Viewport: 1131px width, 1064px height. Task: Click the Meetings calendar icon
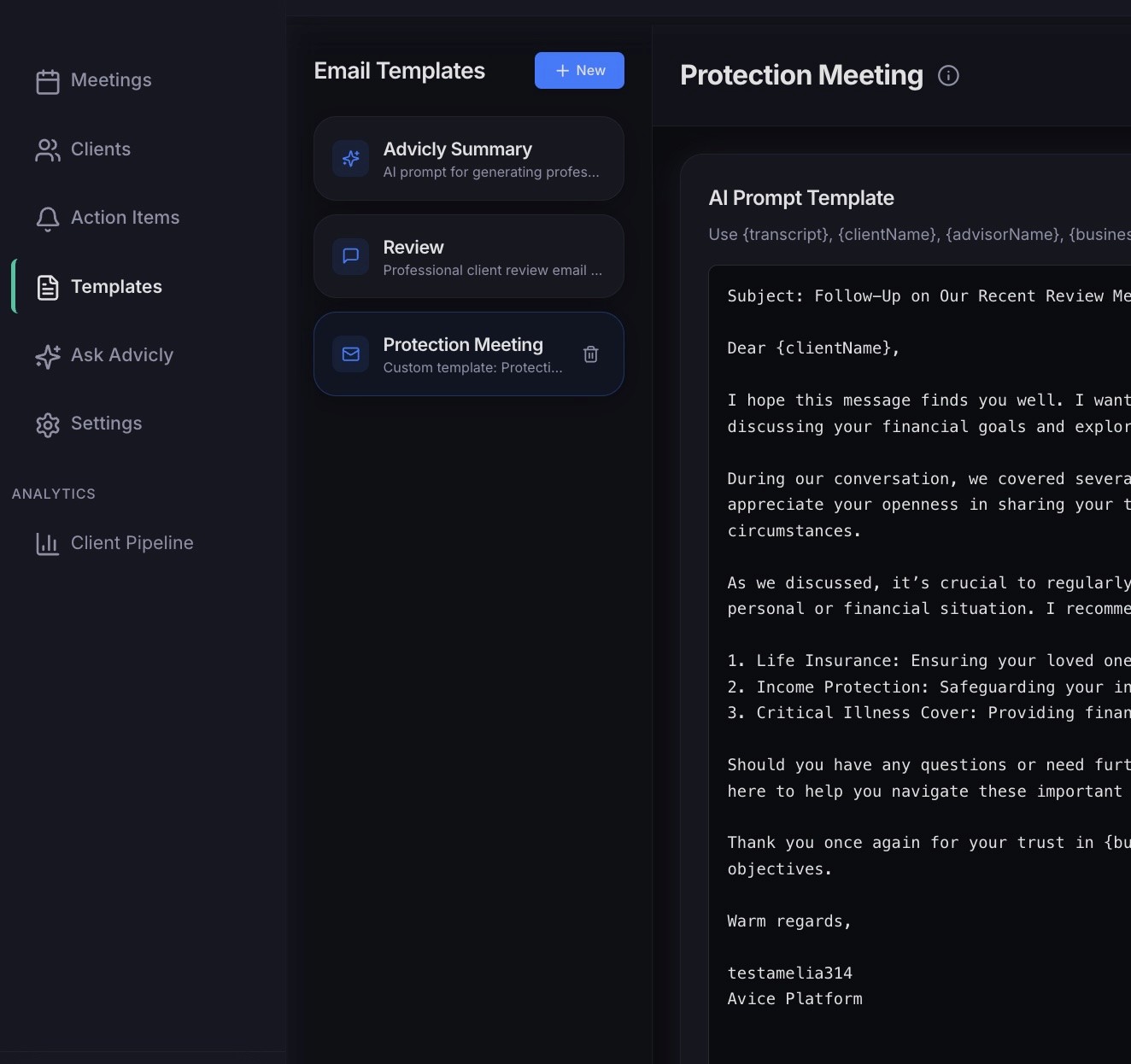point(47,80)
